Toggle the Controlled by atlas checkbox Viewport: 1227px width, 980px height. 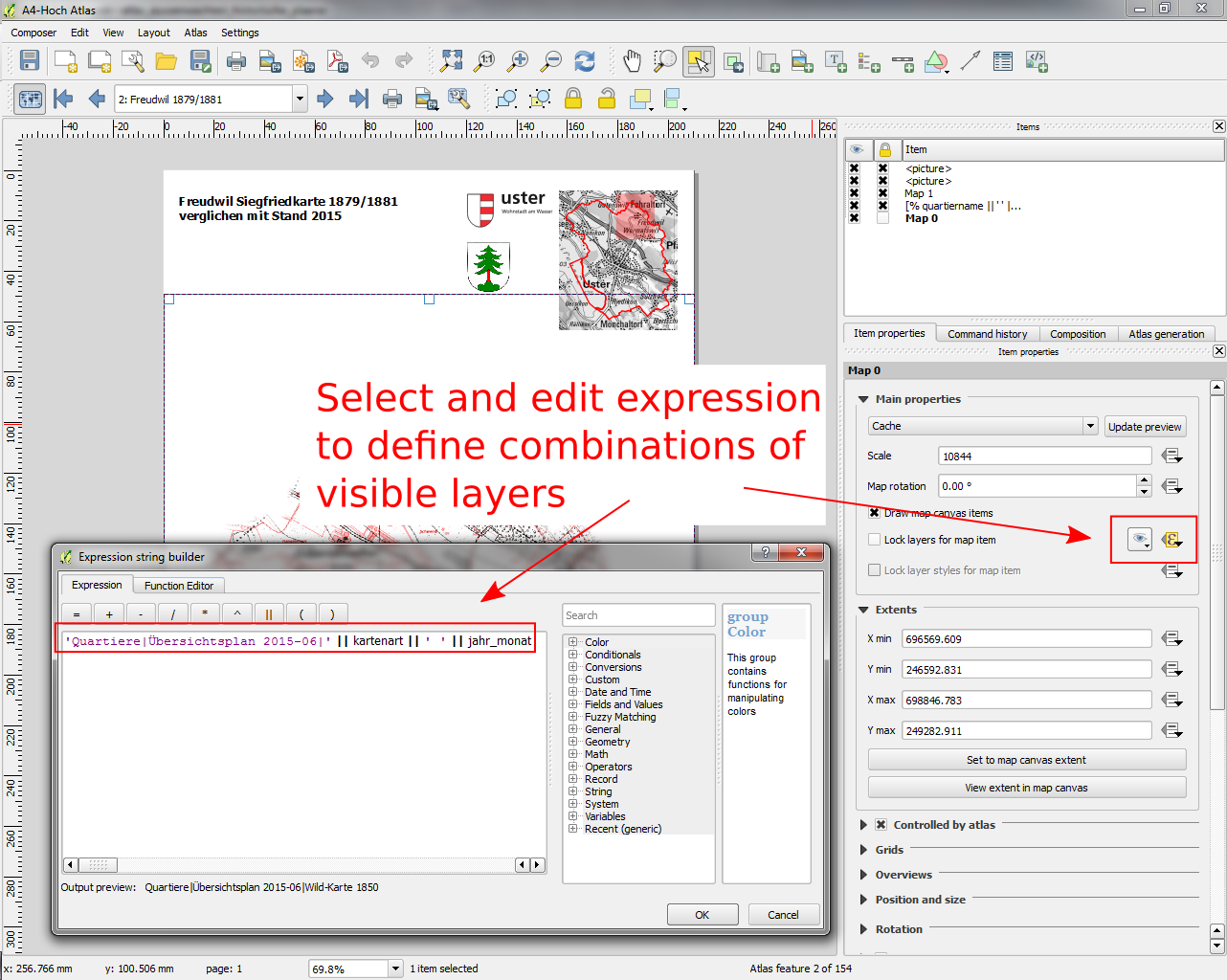[x=881, y=825]
